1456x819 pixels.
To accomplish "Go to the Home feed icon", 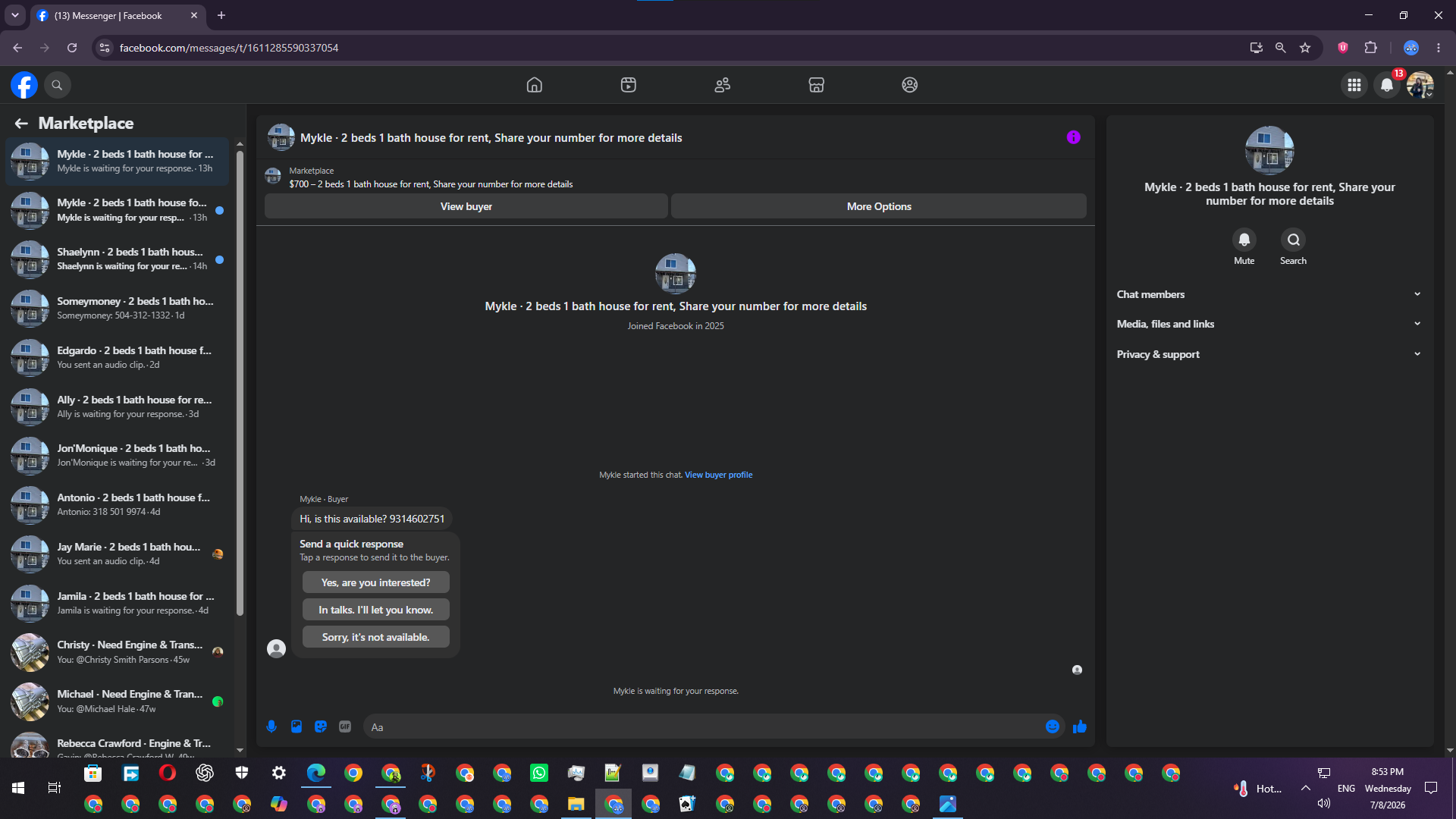I will click(535, 85).
